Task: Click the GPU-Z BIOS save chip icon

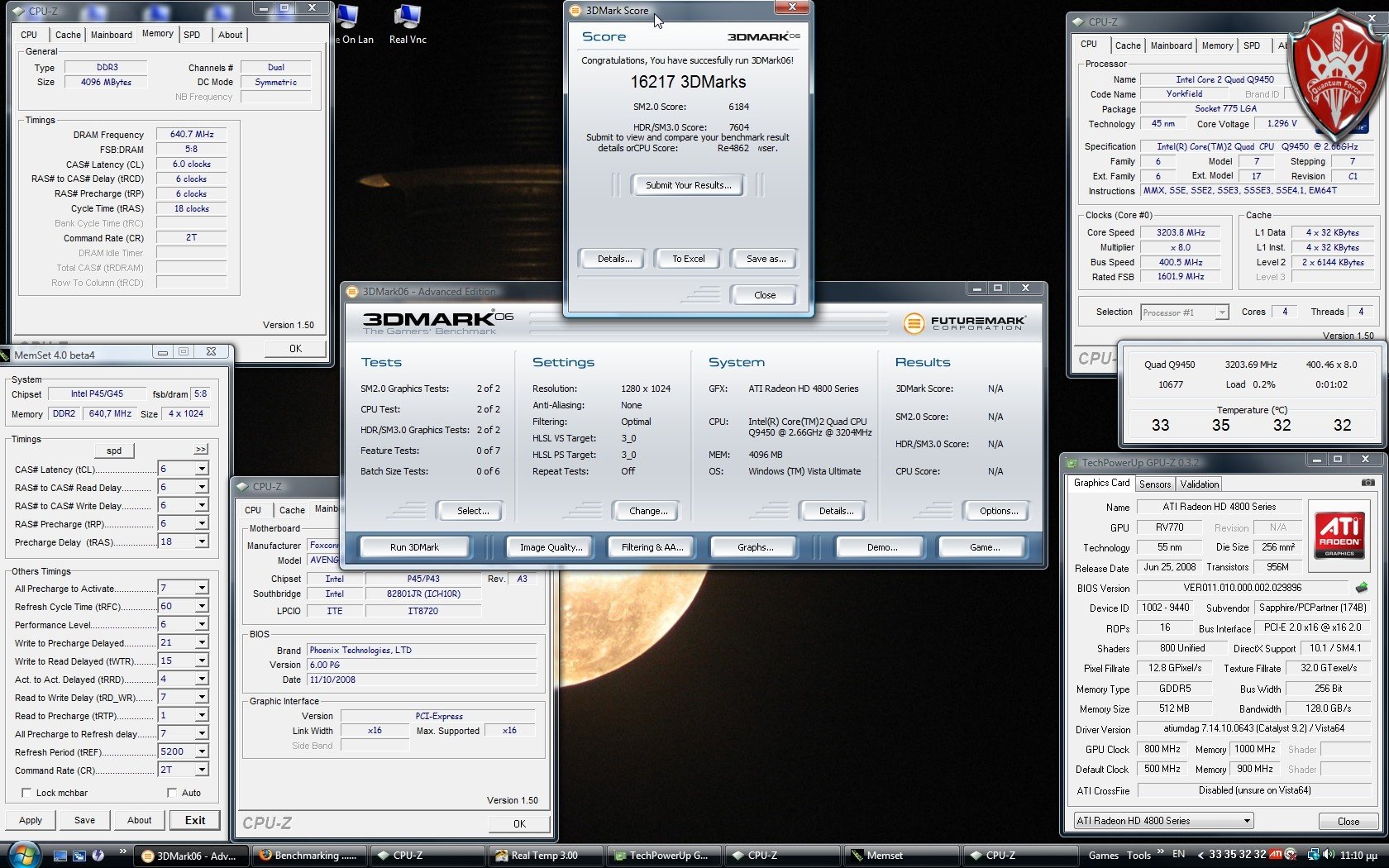Action: (1361, 588)
